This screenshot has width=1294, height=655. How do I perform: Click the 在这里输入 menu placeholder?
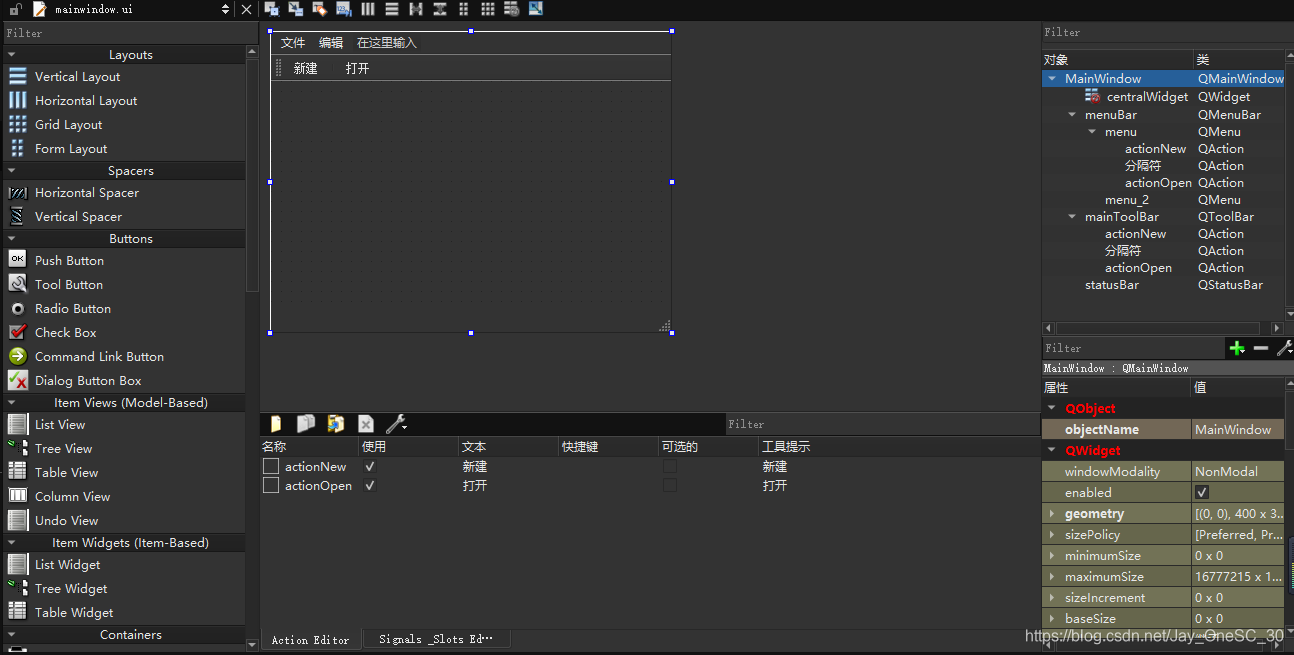[x=387, y=42]
